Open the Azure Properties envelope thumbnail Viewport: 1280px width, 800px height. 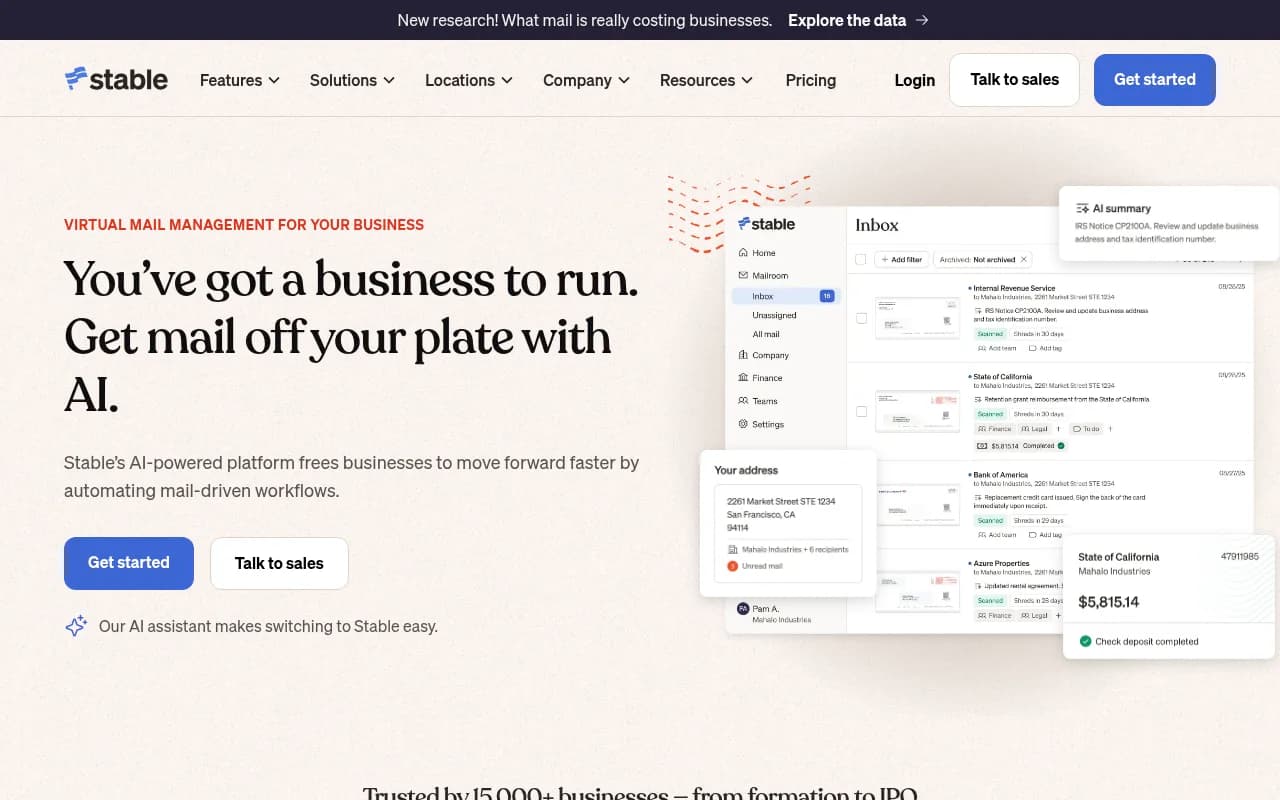(x=917, y=591)
